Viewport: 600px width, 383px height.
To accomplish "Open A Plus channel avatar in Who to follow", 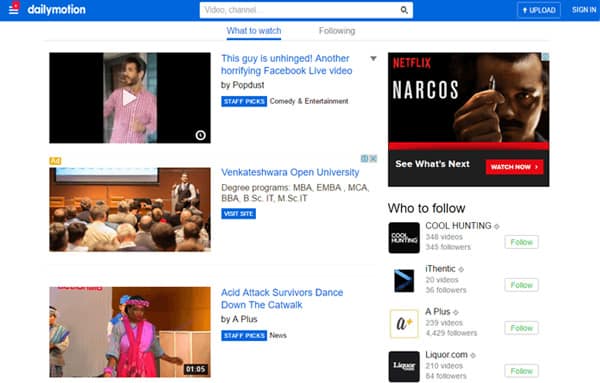I will [x=404, y=324].
